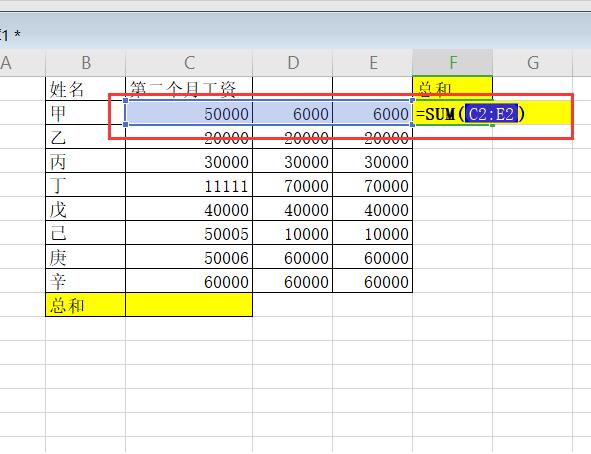The width and height of the screenshot is (591, 454).
Task: Click the name cell 辛
Action: click(x=86, y=281)
